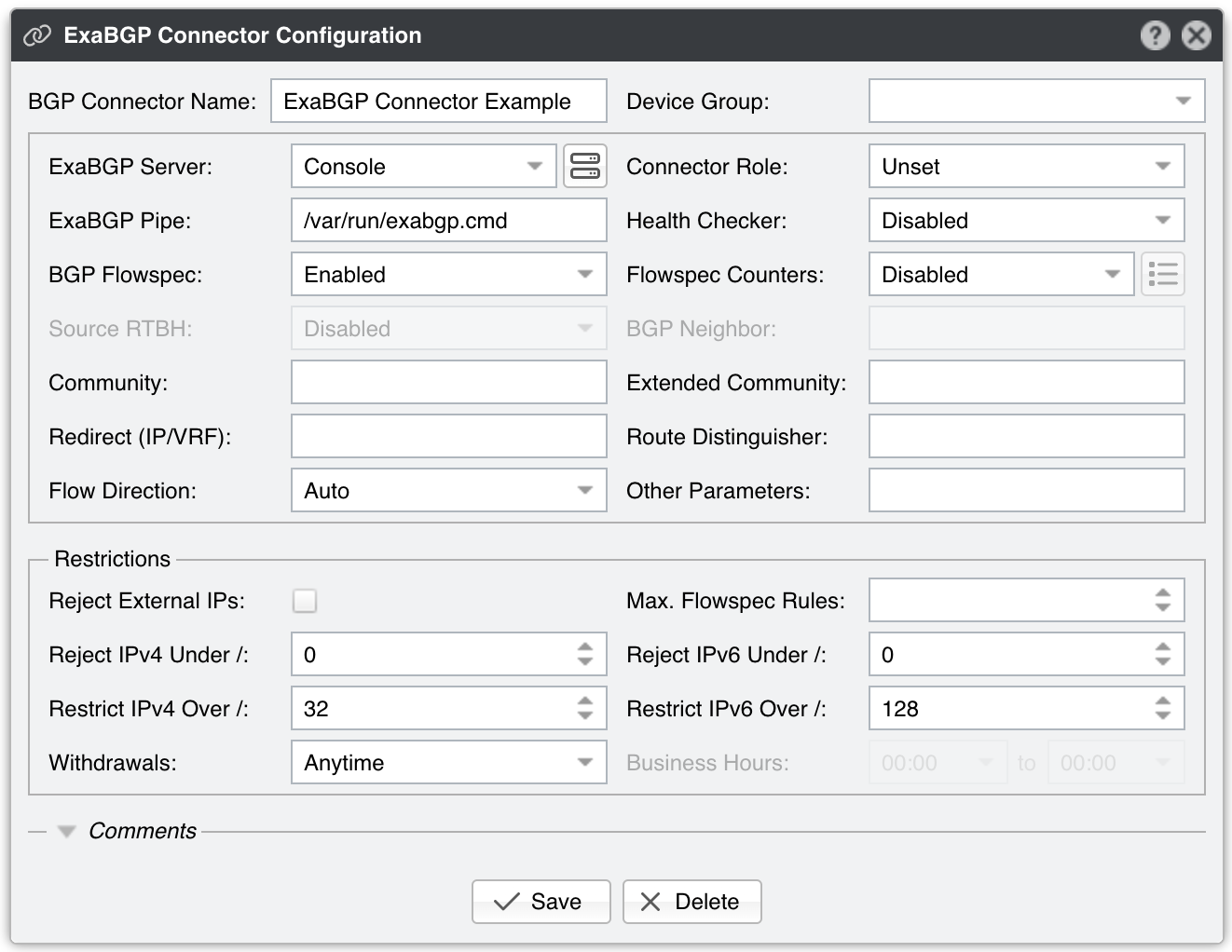Click the Connector Role label

click(x=707, y=167)
